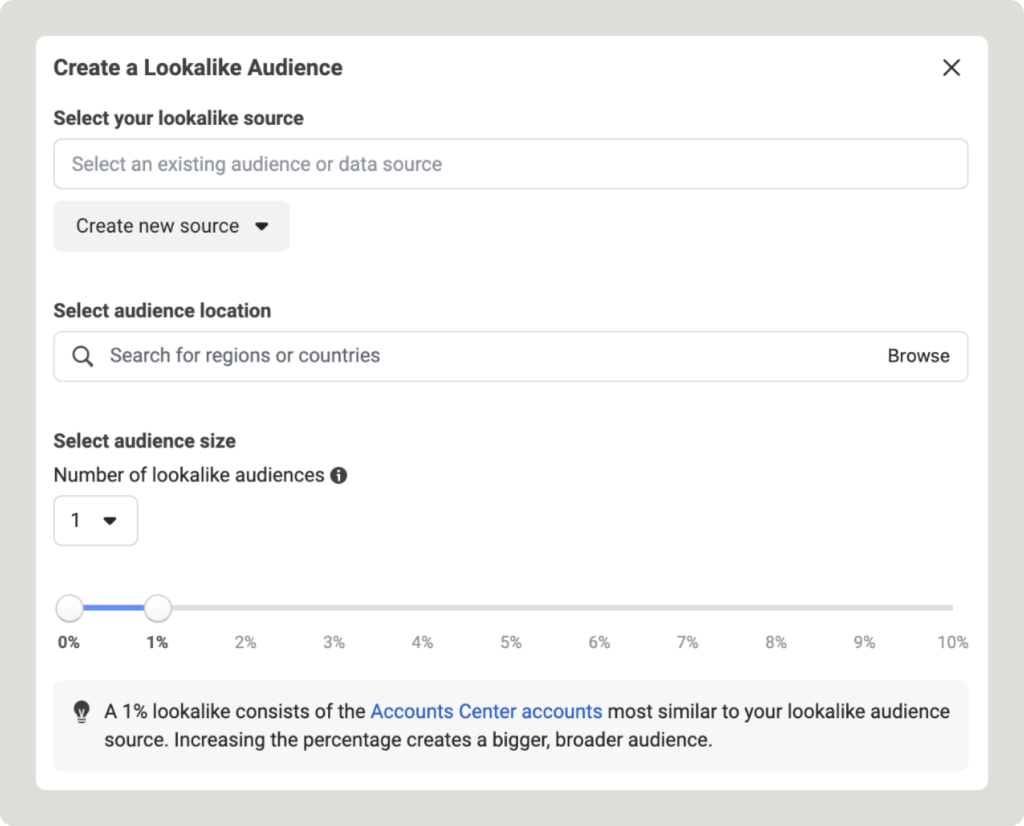Viewport: 1024px width, 826px height.
Task: Click the X icon to dismiss the dialog
Action: (951, 68)
